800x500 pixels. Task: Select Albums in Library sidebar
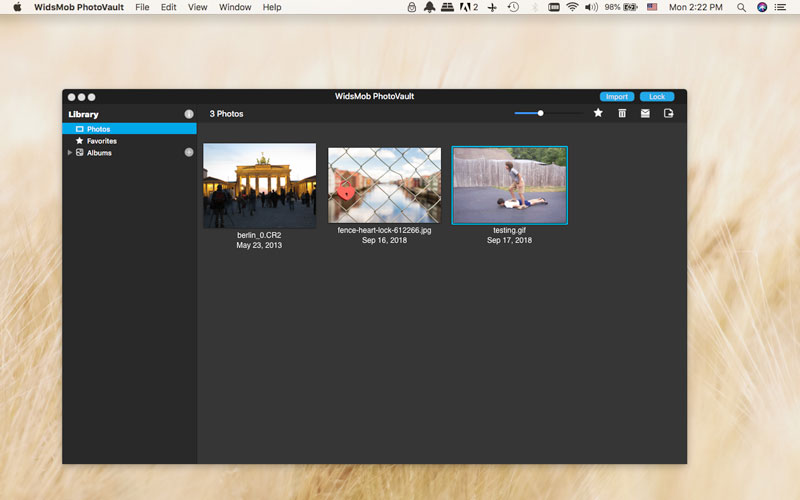(x=99, y=153)
